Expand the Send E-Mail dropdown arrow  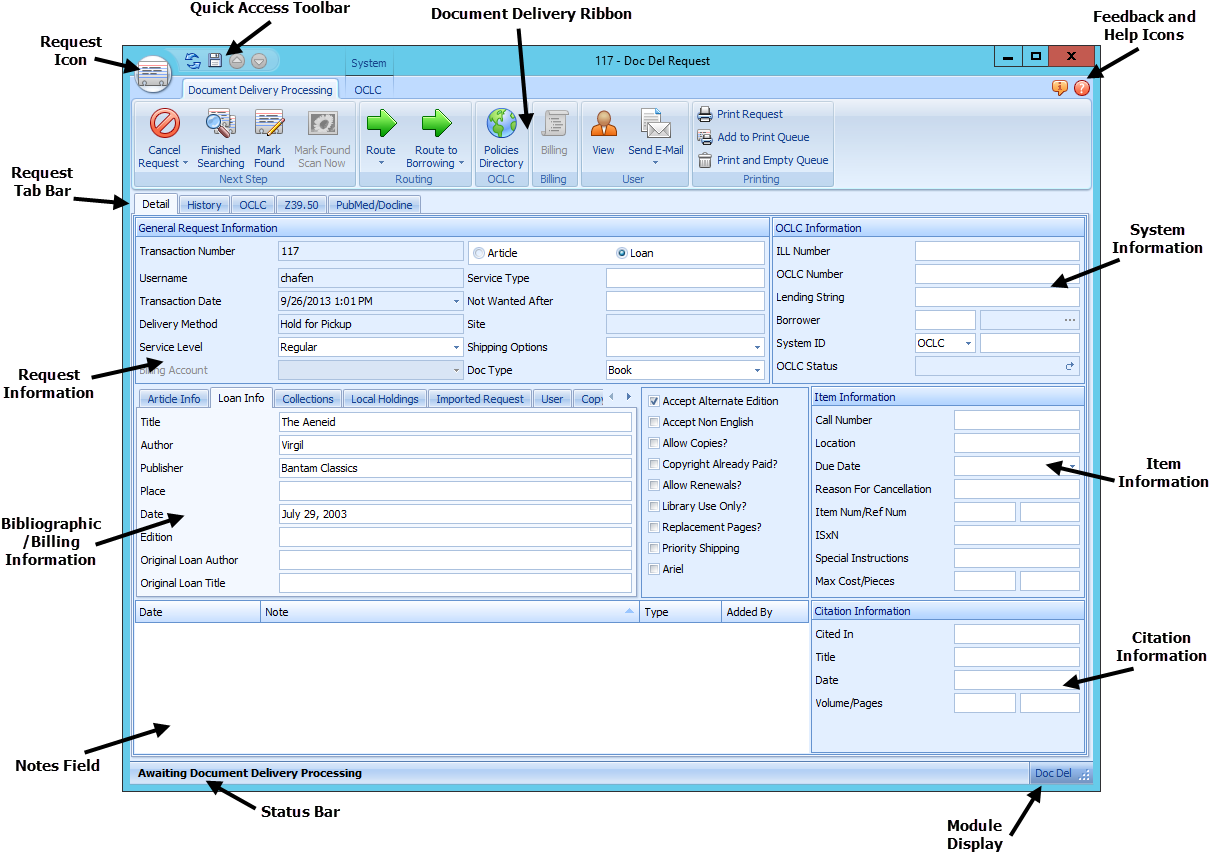pos(656,163)
